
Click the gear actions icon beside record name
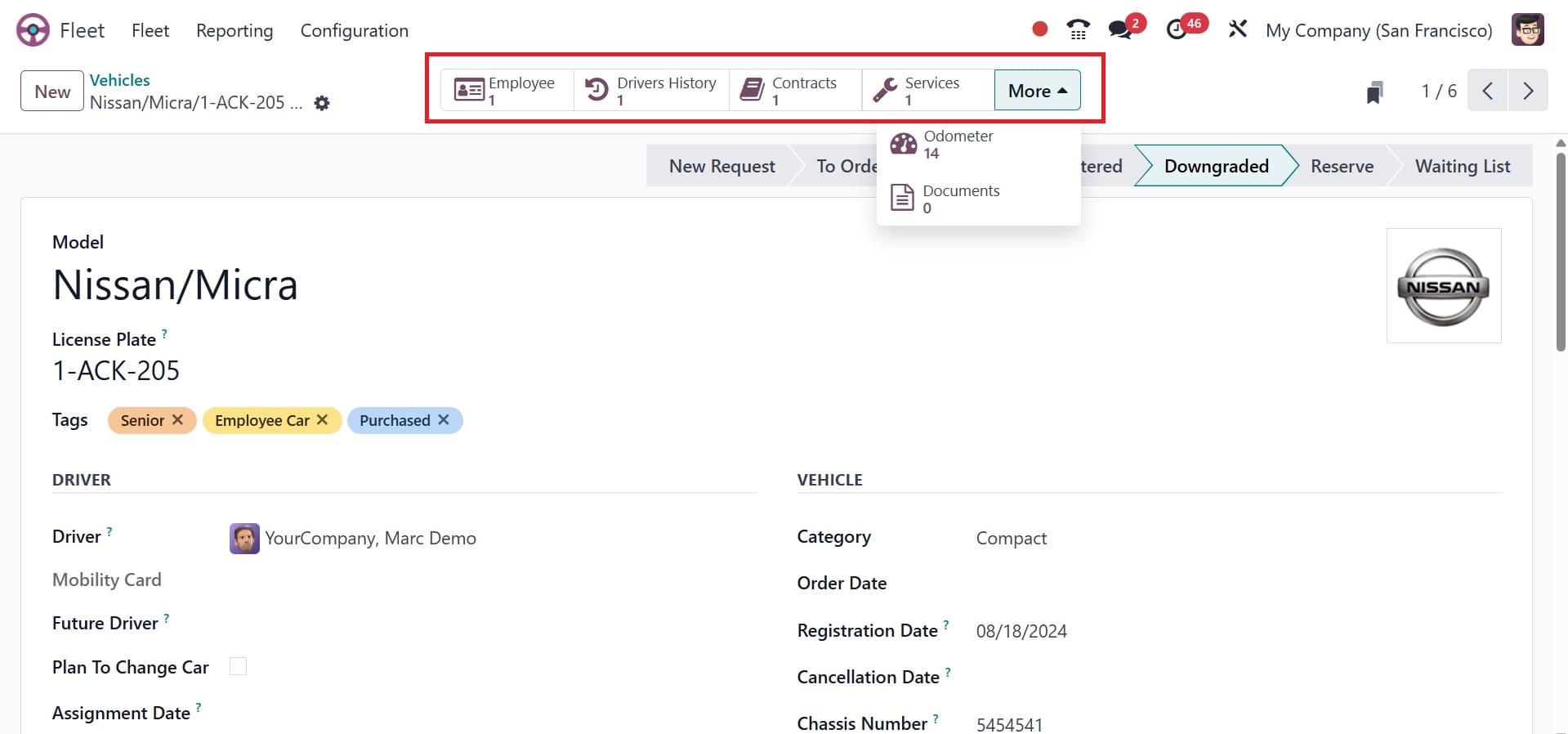pyautogui.click(x=322, y=104)
